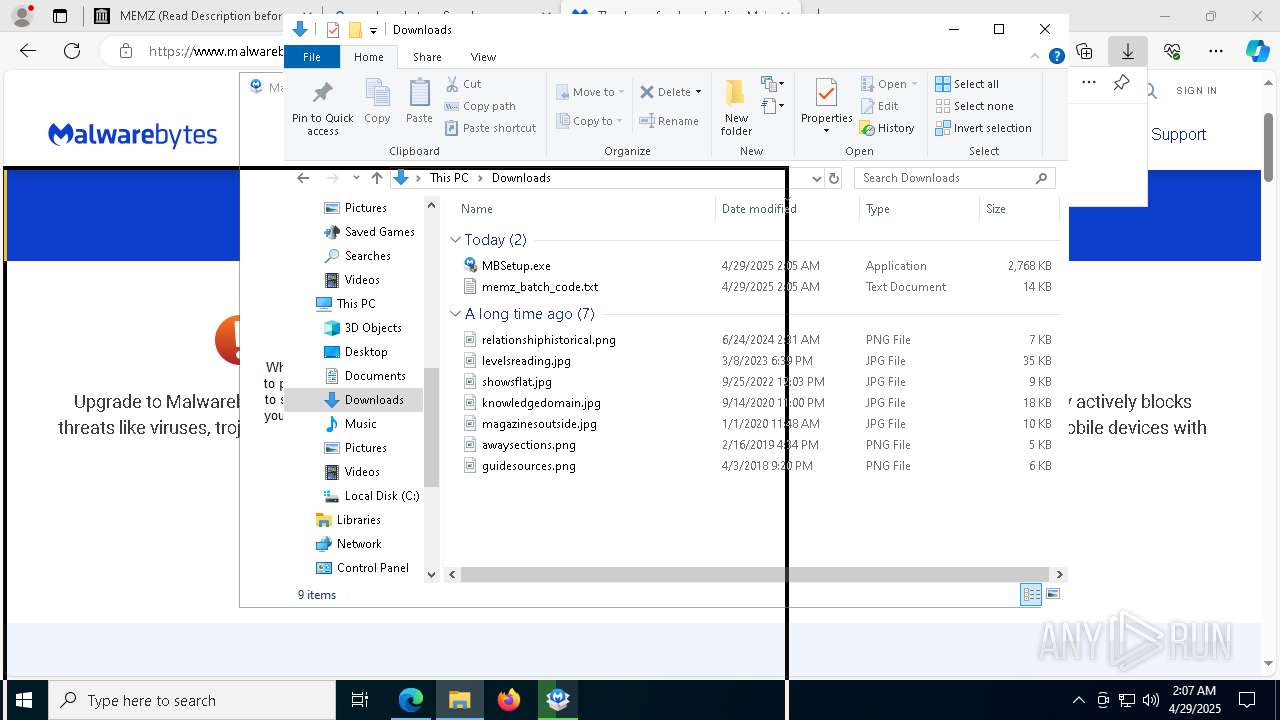
Task: Collapse A long time ago group
Action: click(x=456, y=314)
